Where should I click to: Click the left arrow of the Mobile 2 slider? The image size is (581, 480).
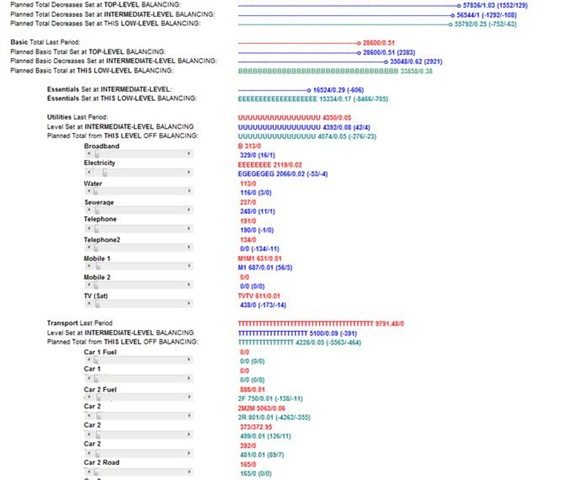point(89,285)
